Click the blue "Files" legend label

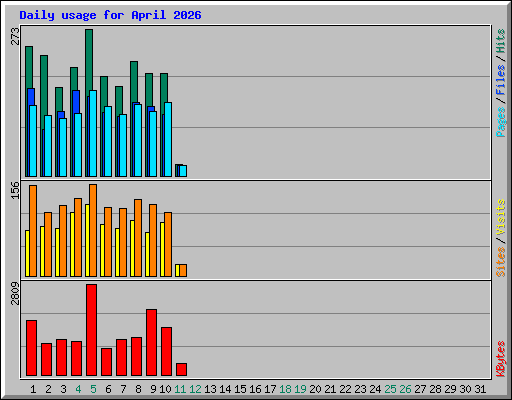(x=500, y=80)
